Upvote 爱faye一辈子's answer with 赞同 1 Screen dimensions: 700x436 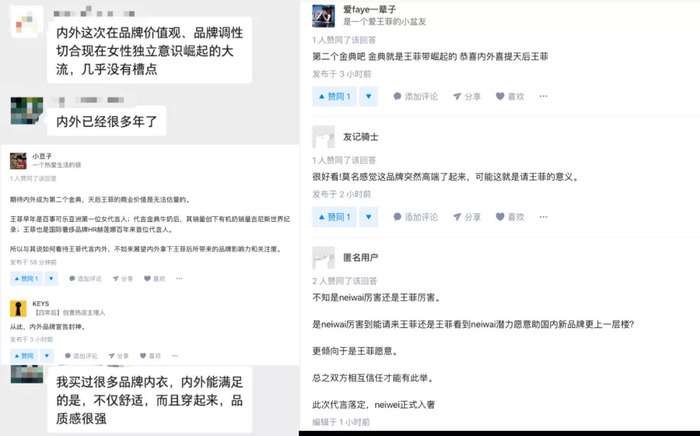(x=334, y=96)
